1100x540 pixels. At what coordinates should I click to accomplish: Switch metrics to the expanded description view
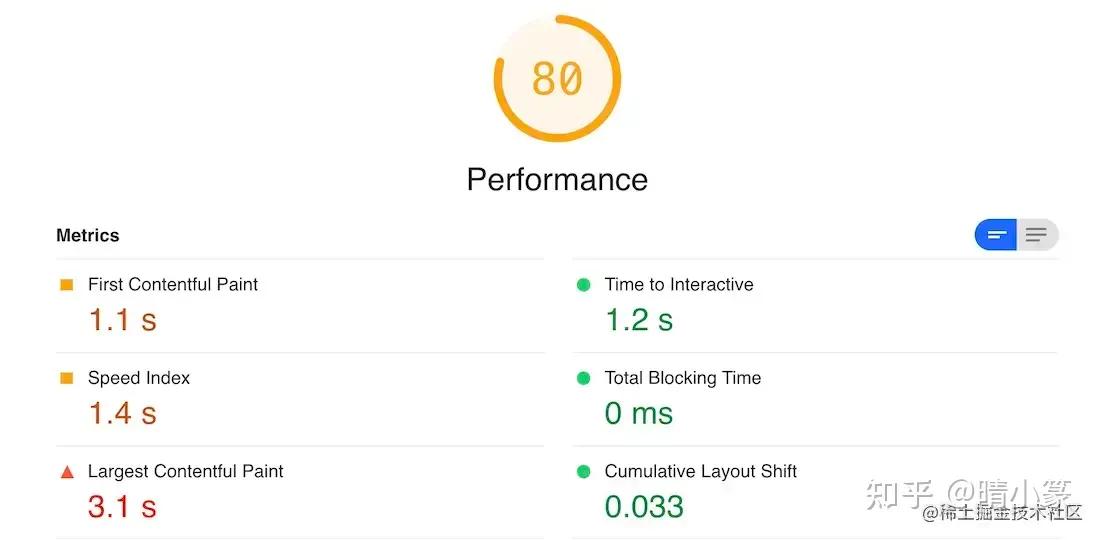click(1037, 235)
